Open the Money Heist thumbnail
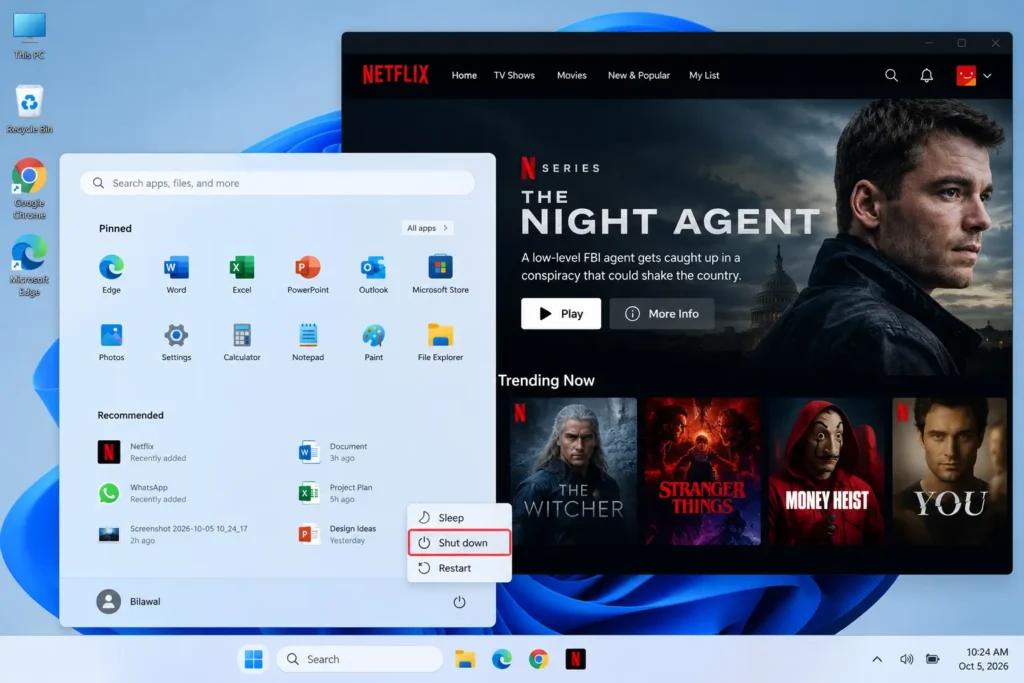 (826, 471)
